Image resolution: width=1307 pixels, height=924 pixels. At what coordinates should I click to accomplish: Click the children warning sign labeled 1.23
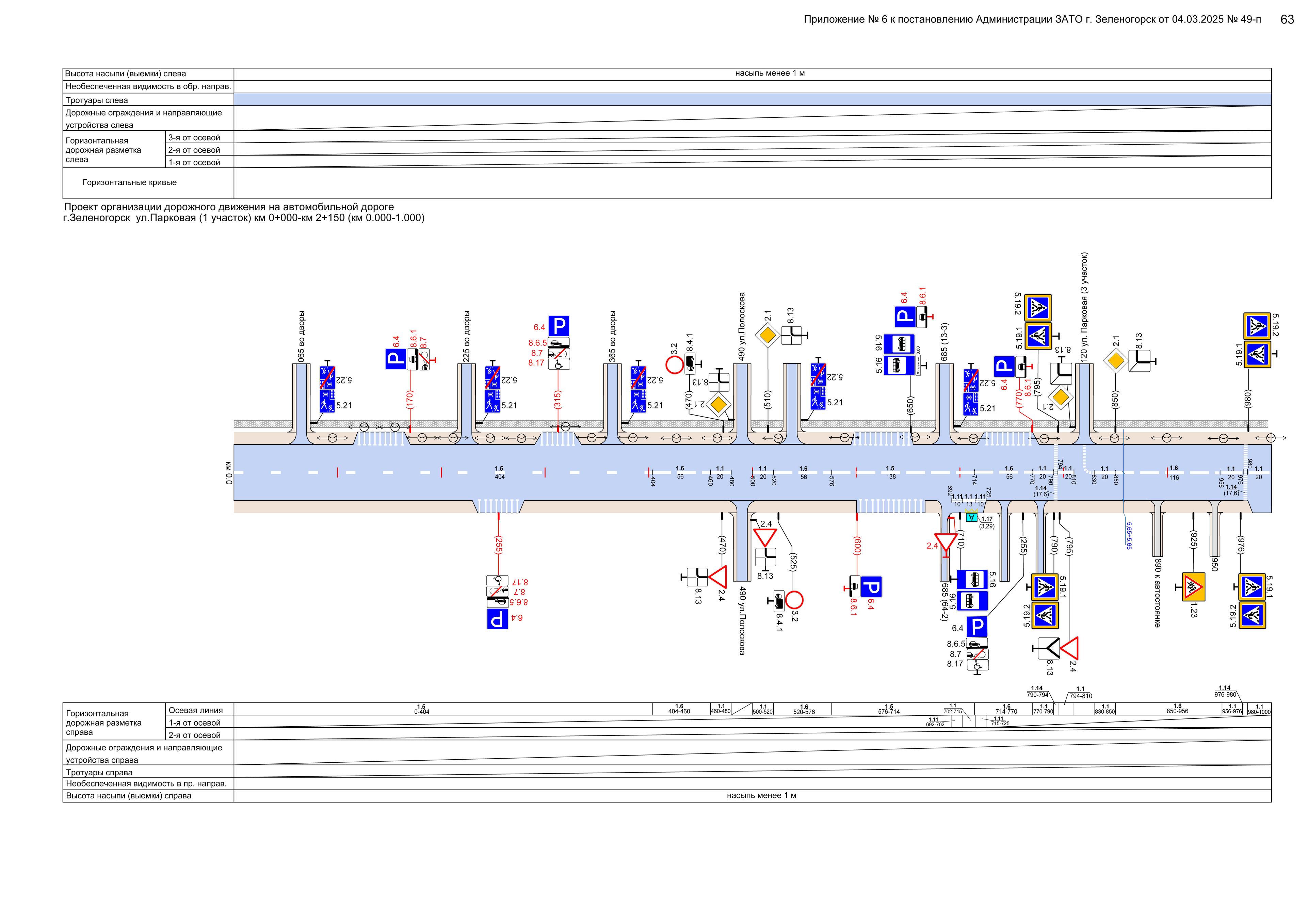tap(1193, 586)
